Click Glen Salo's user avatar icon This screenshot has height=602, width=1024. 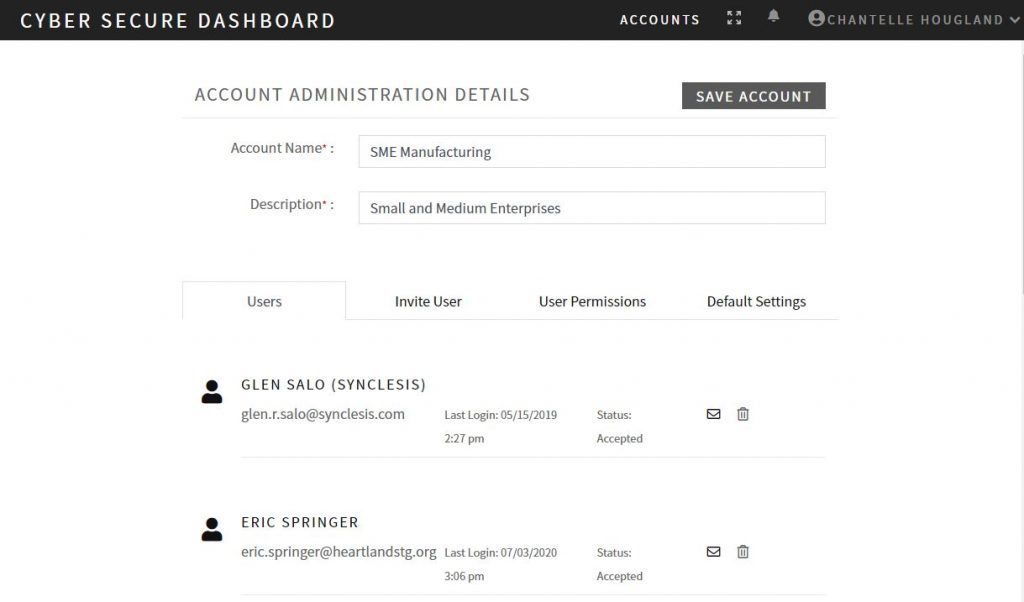tap(212, 392)
